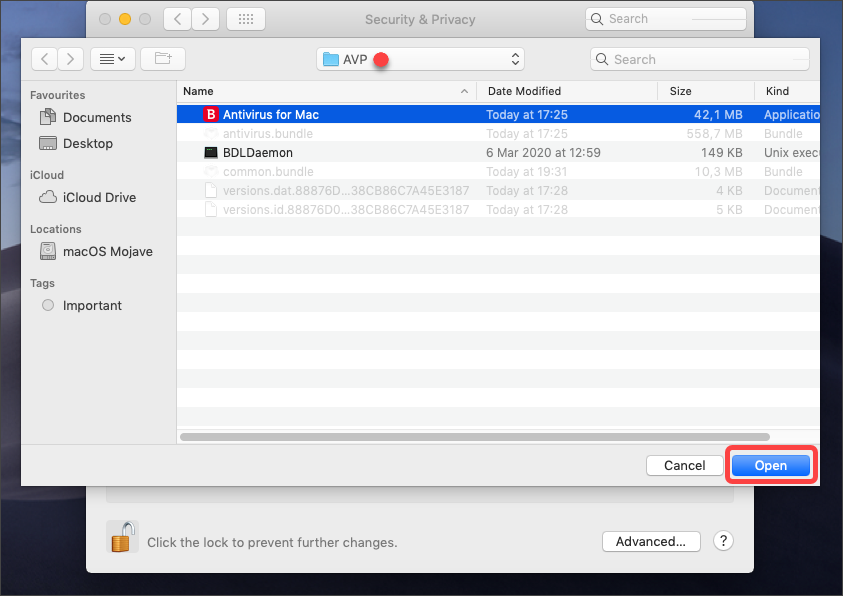843x596 pixels.
Task: Click the Desktop icon in sidebar
Action: 48,143
